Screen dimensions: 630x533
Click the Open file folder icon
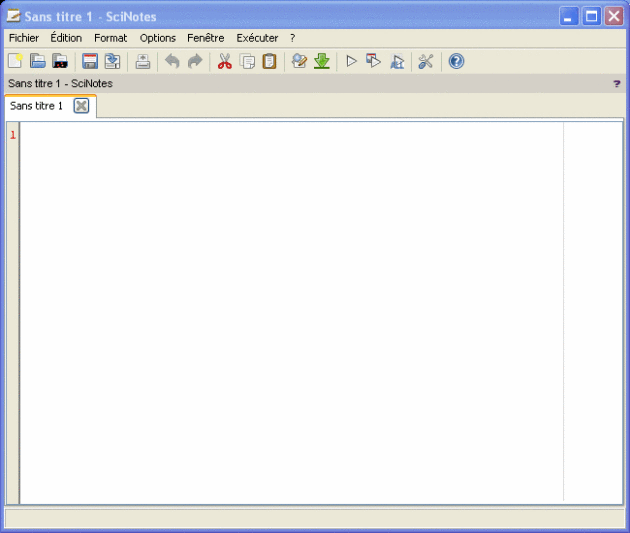(x=38, y=61)
